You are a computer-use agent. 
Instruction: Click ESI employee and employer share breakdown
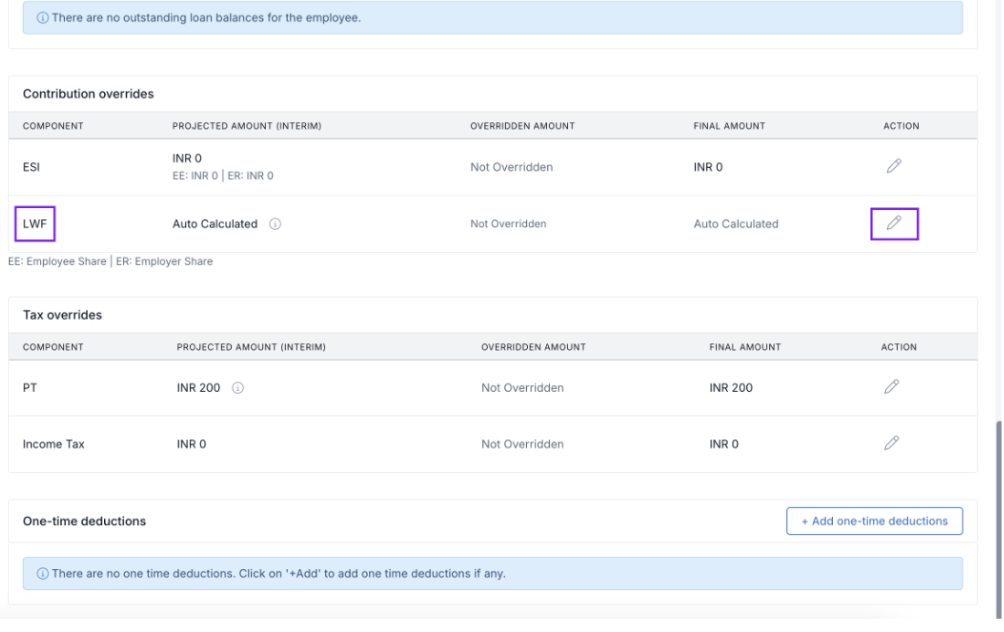[x=222, y=176]
